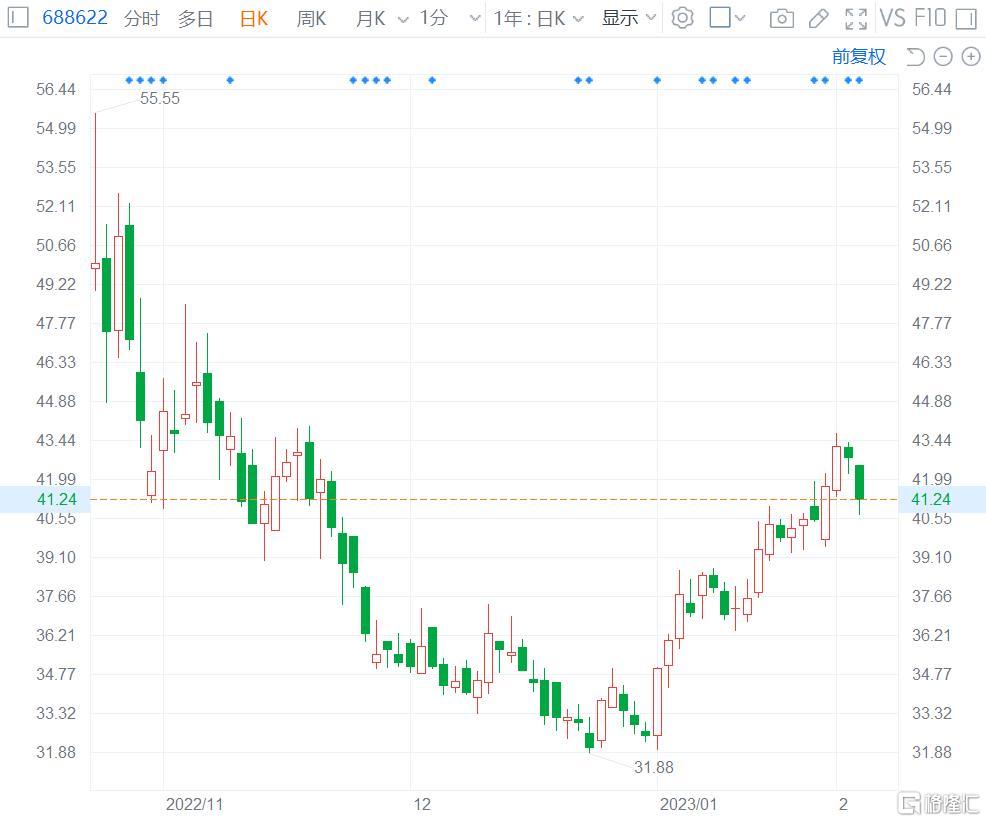Choose the 1分 minute interval
The height and width of the screenshot is (823, 986).
[434, 18]
